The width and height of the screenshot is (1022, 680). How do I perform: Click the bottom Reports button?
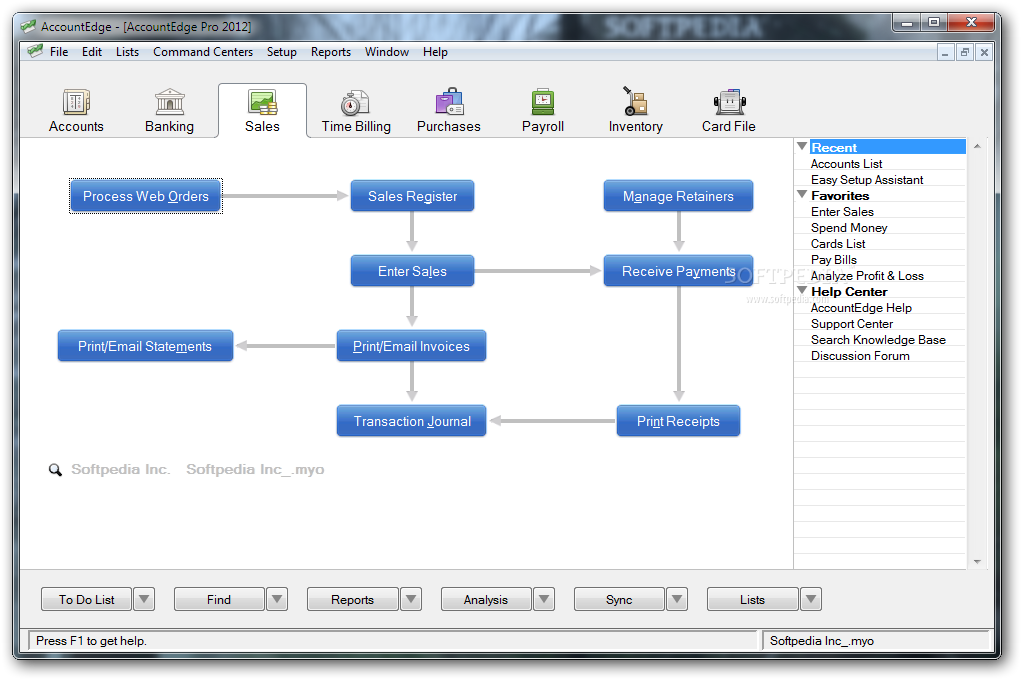(353, 599)
